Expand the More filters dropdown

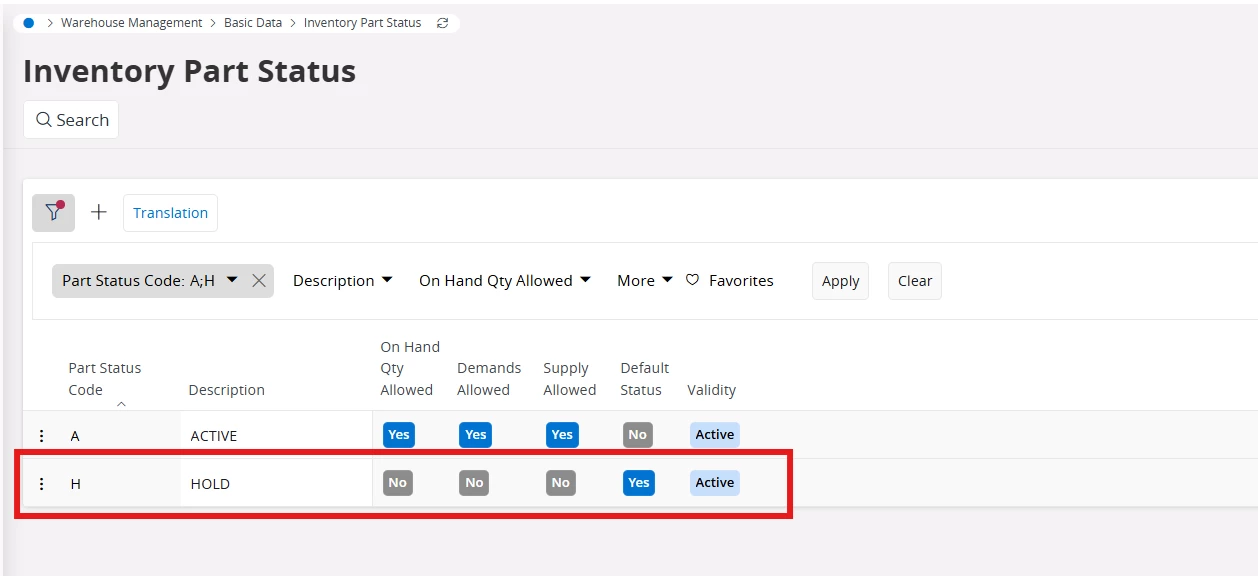tap(644, 281)
